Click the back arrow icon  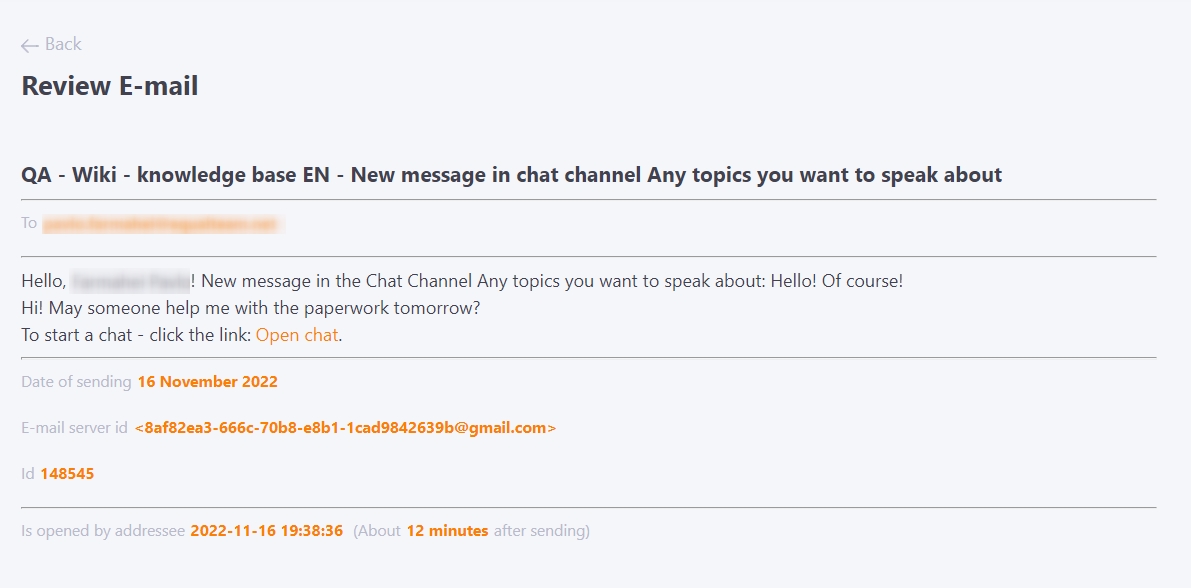(30, 46)
